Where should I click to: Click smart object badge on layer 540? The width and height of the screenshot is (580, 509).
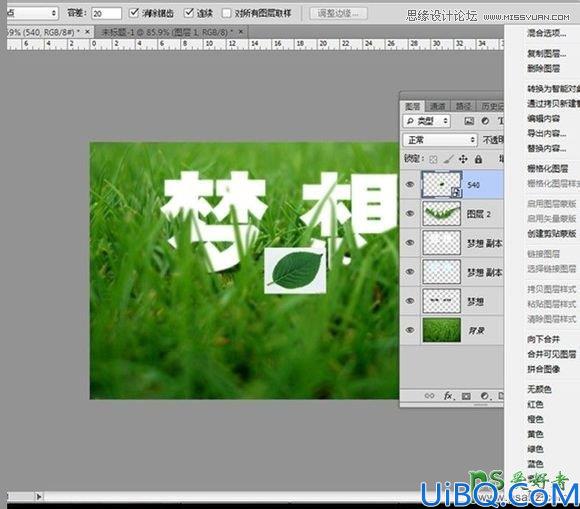coord(456,192)
